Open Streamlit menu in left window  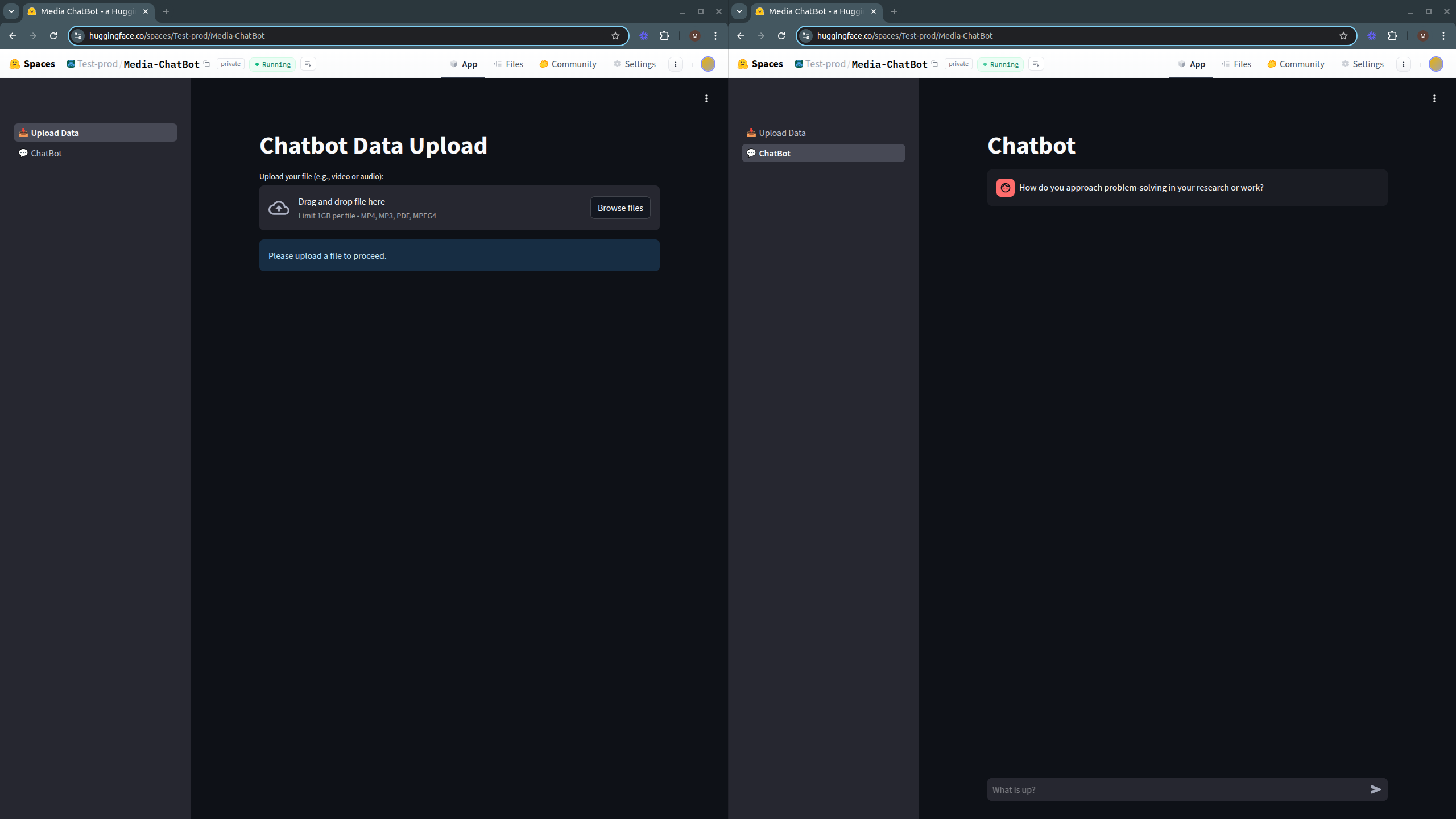click(706, 98)
